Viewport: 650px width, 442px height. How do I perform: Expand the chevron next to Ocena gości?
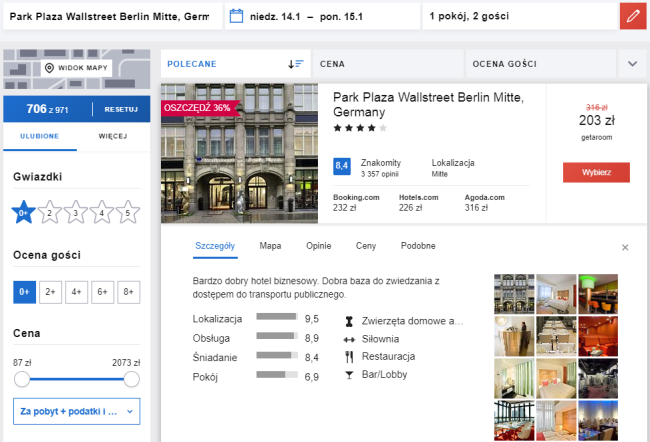[x=632, y=63]
